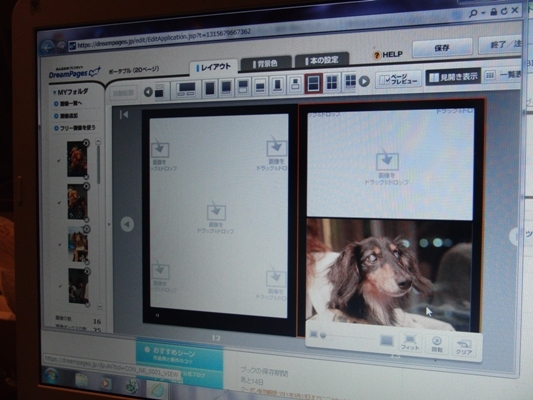This screenshot has width=533, height=400.
Task: Show previous layout options with left arrow
Action: 148,92
